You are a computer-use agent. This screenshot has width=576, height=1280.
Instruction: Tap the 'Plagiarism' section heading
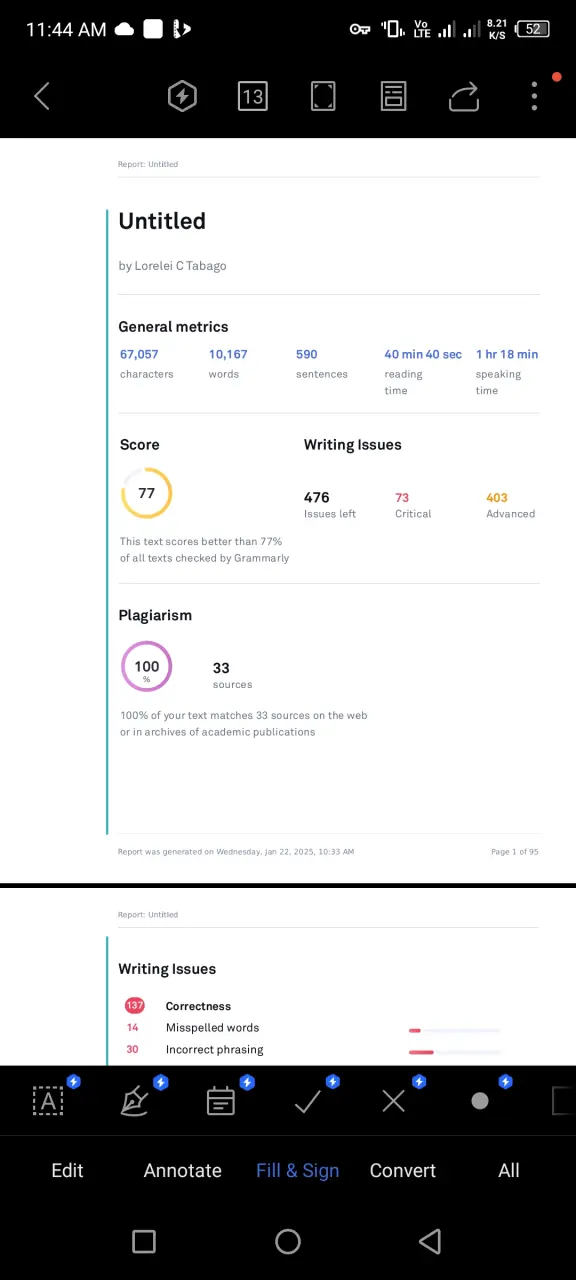click(155, 615)
